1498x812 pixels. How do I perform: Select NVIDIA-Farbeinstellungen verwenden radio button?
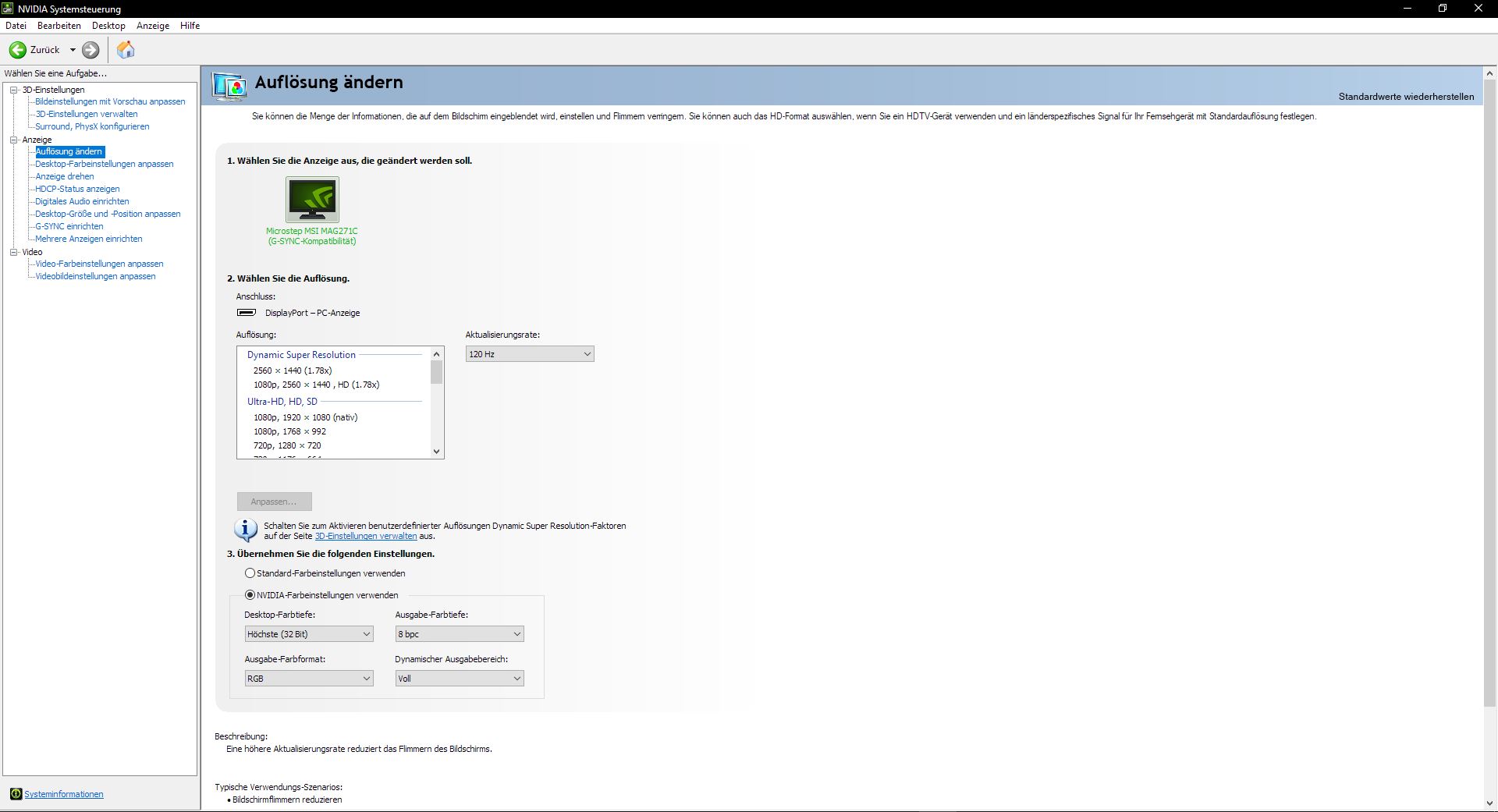tap(250, 595)
